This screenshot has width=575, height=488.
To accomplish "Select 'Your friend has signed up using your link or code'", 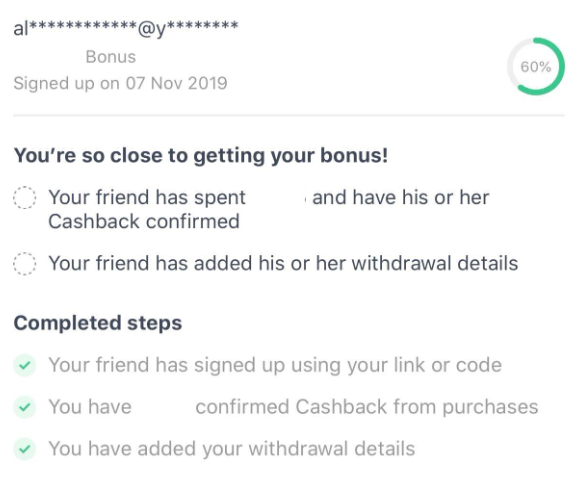I will (275, 365).
